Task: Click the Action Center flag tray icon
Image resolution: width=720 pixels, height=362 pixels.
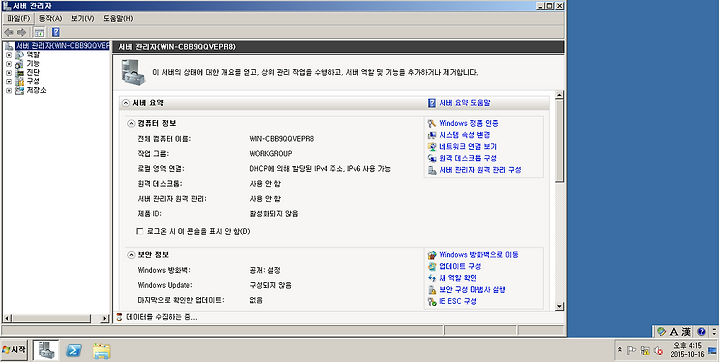Action: coord(632,351)
